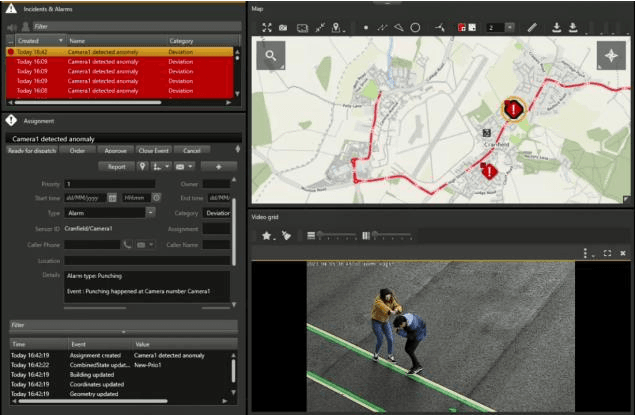The image size is (636, 416).
Task: Sort incidents by the Created column header
Action: tap(28, 41)
